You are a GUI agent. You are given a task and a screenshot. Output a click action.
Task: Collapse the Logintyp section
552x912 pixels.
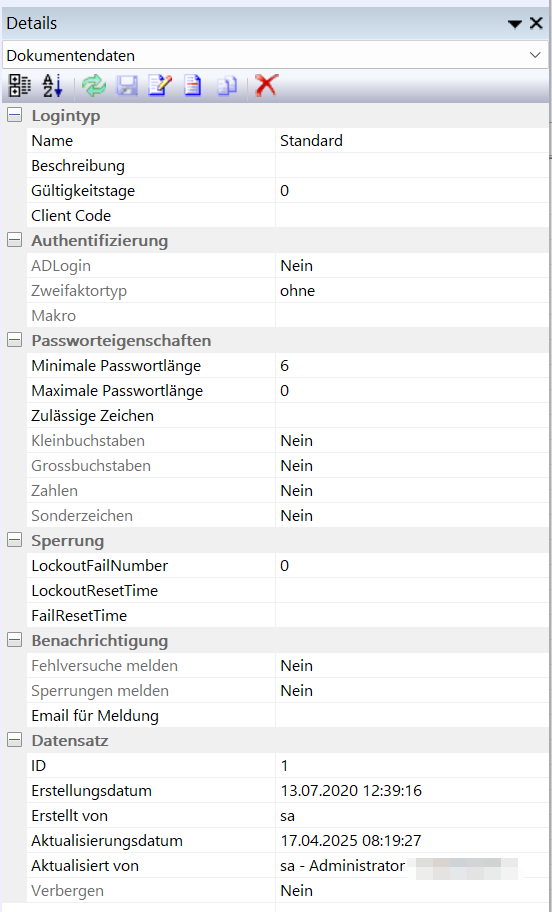click(x=15, y=115)
